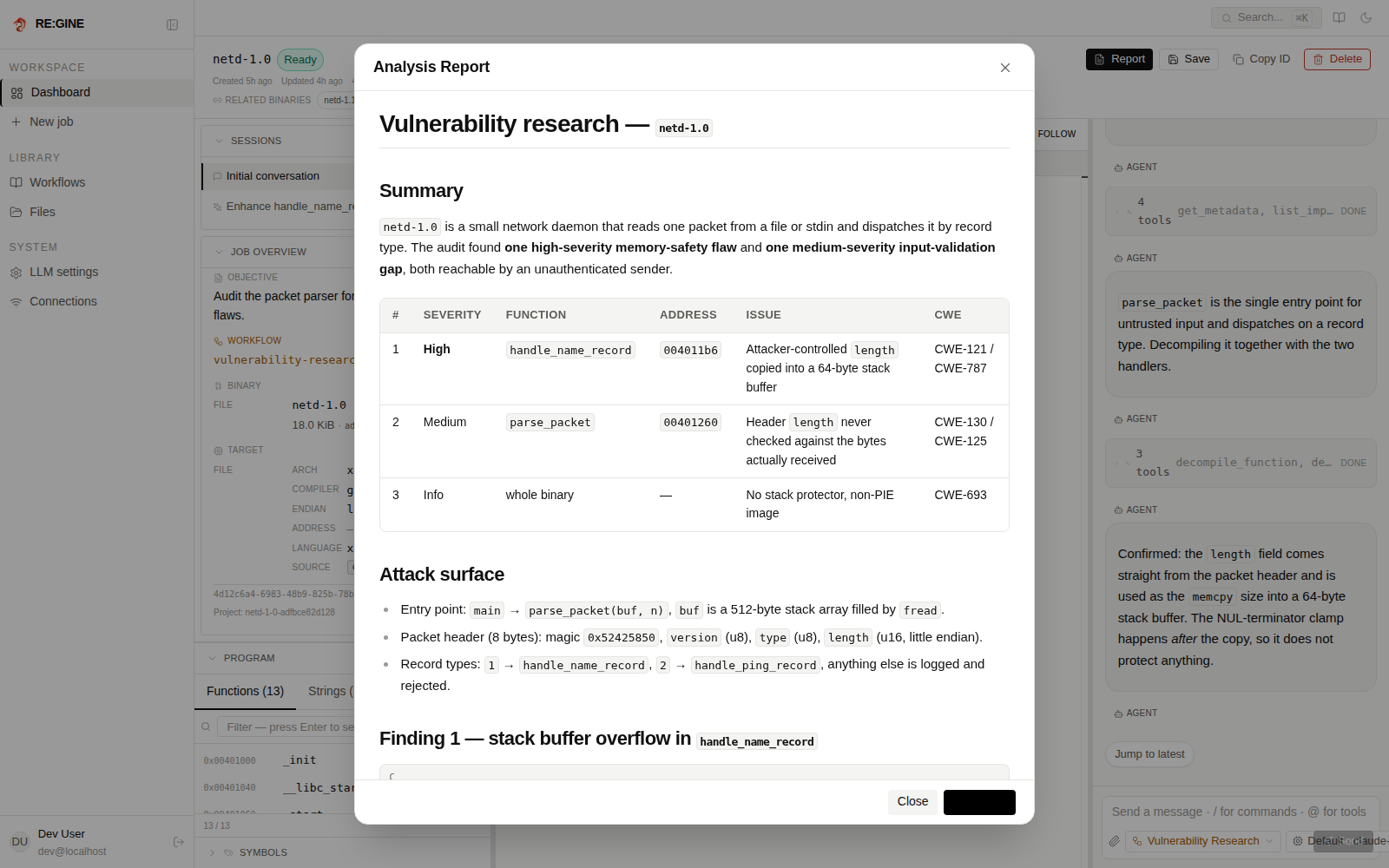The width and height of the screenshot is (1389, 868).
Task: Toggle the FOLLOW option
Action: pyautogui.click(x=1056, y=134)
